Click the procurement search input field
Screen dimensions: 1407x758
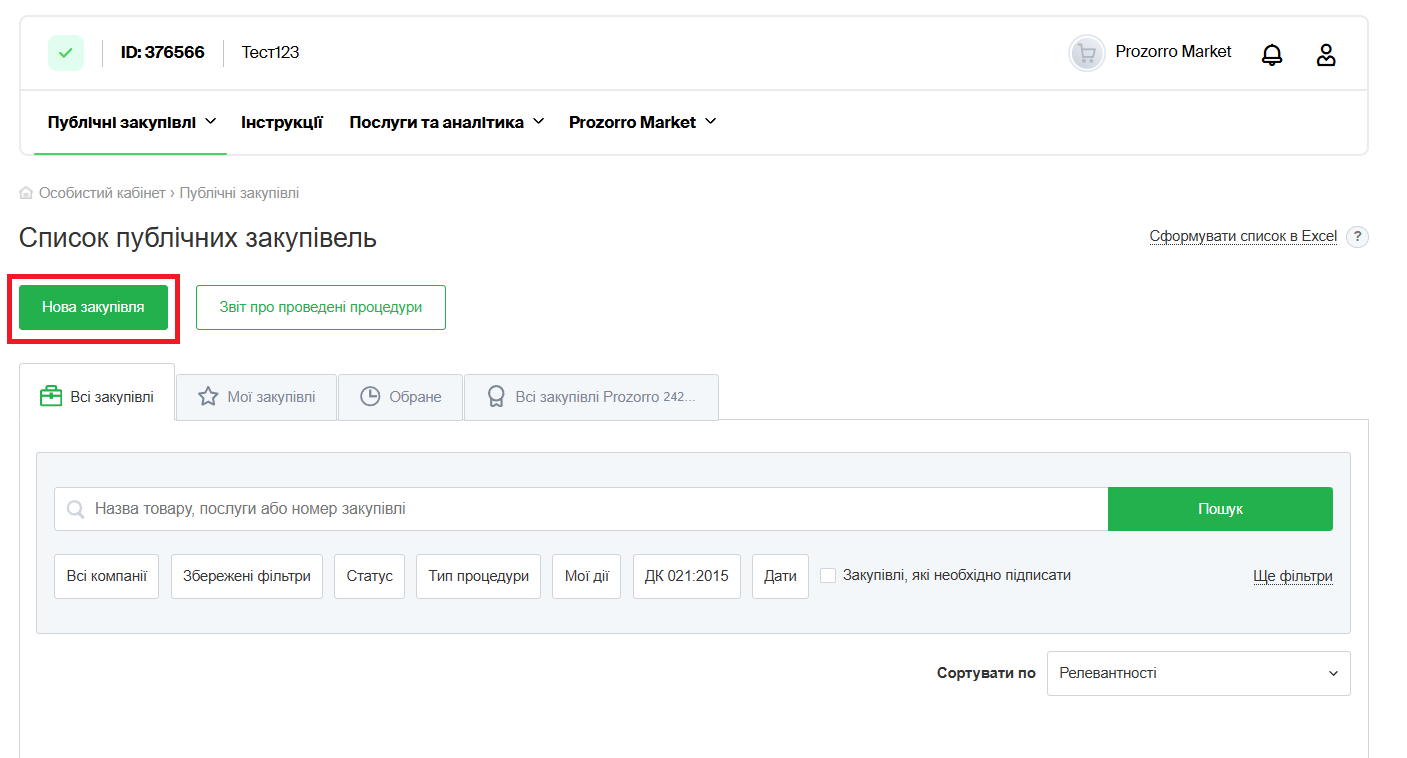[590, 509]
